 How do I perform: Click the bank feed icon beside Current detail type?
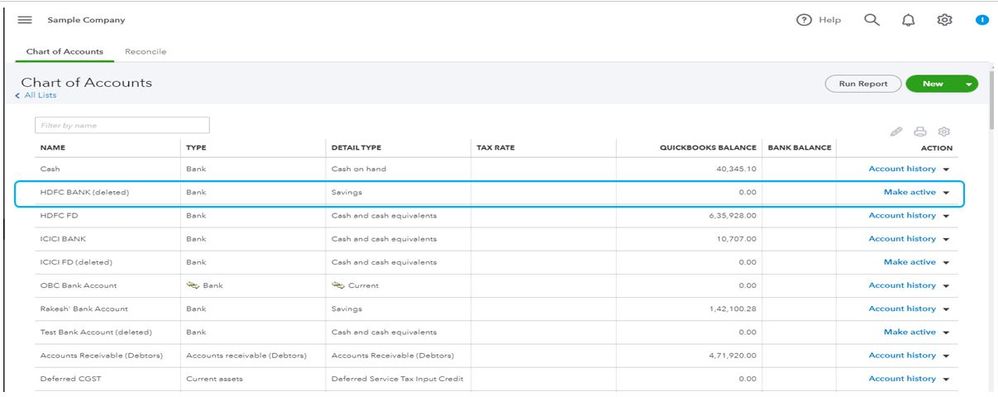(338, 285)
